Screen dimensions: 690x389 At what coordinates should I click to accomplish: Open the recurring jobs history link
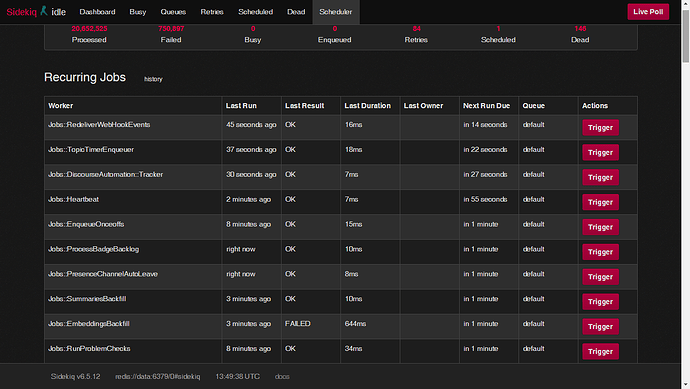(153, 79)
